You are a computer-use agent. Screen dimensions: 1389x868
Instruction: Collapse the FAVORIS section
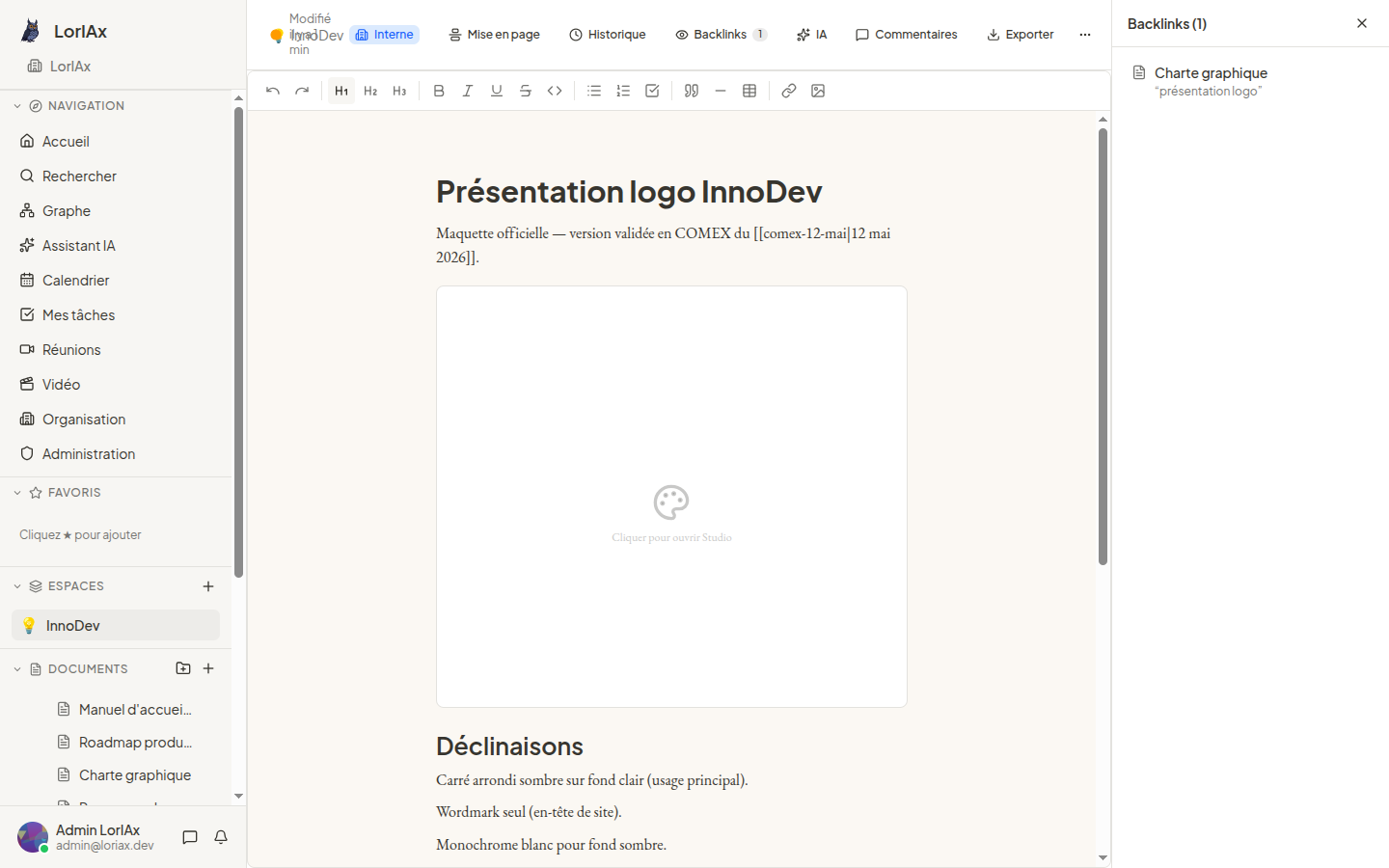pos(17,493)
